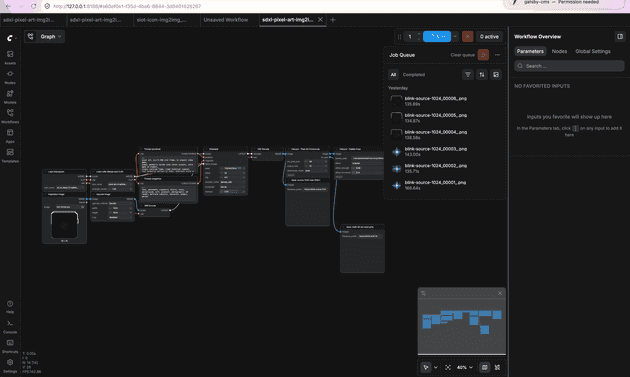
Task: Open the Workflows sidebar panel
Action: click(x=10, y=116)
